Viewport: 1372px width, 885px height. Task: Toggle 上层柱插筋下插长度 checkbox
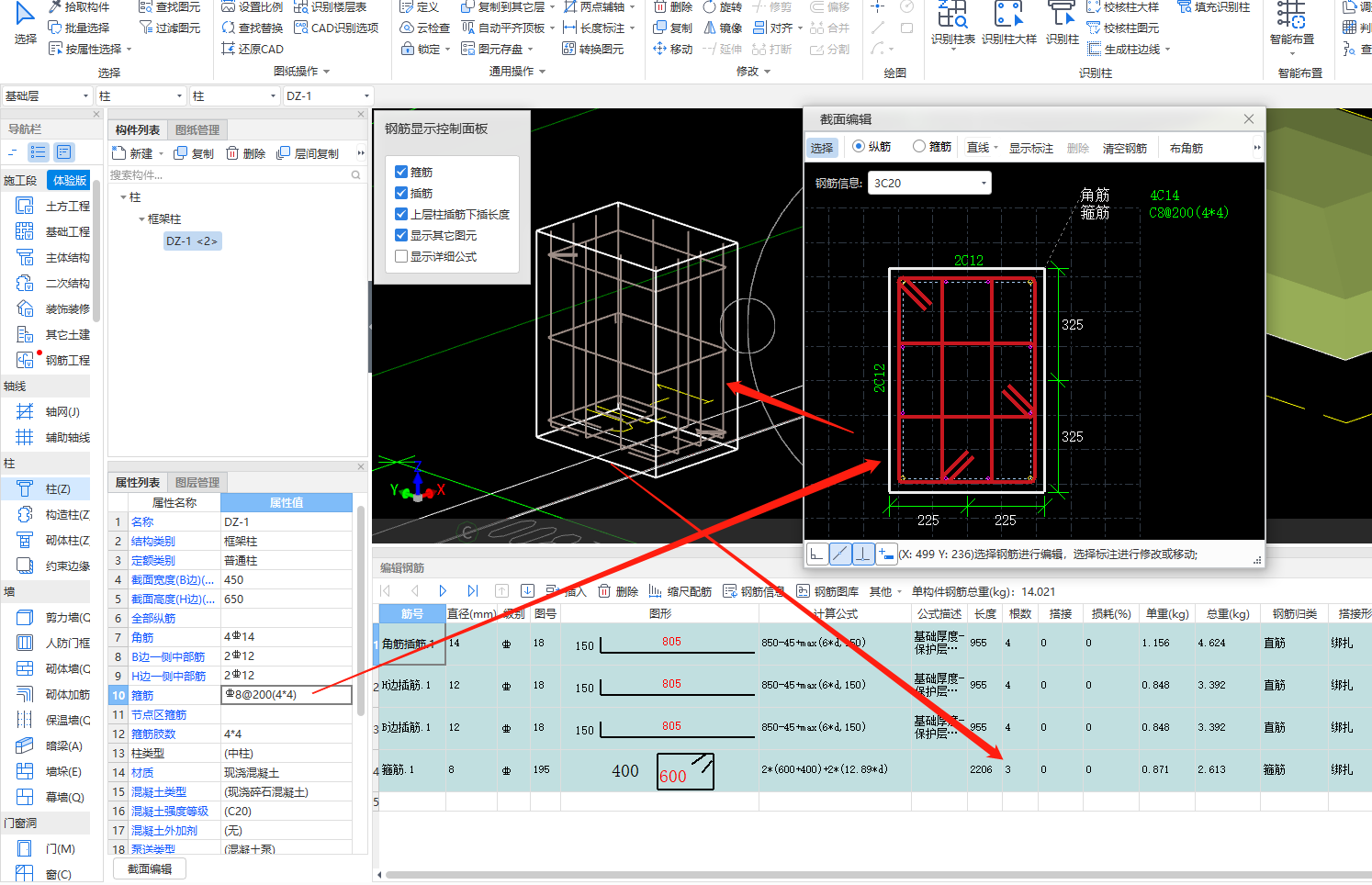401,214
